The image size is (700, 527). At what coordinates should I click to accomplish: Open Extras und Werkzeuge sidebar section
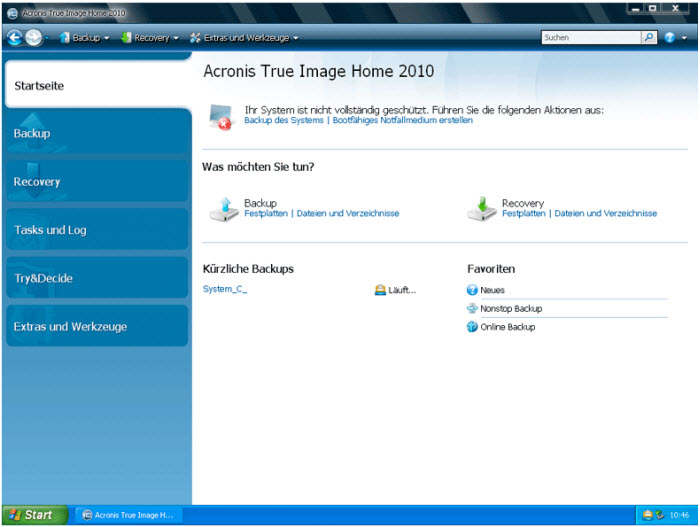tap(97, 326)
